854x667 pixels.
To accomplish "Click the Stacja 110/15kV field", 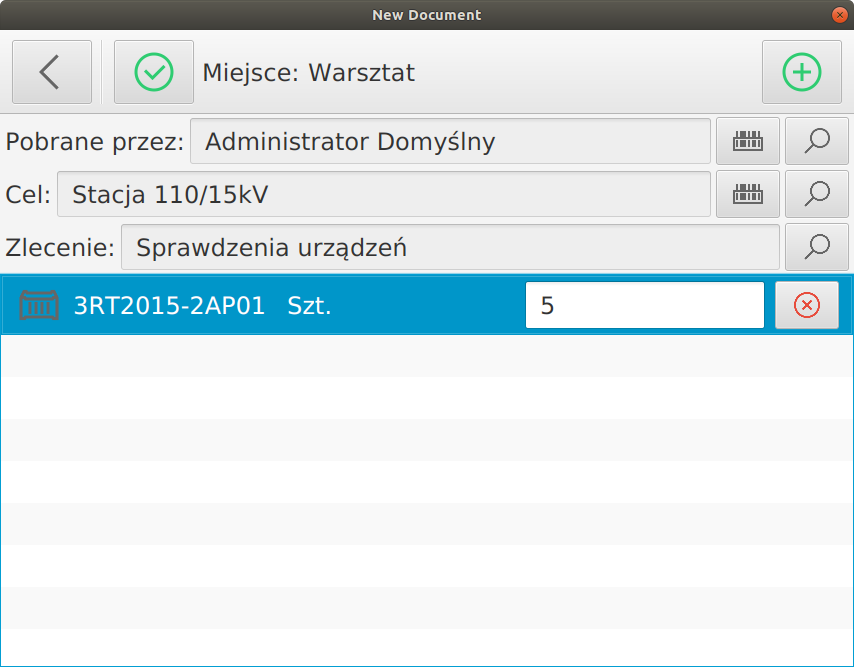I will 385,194.
